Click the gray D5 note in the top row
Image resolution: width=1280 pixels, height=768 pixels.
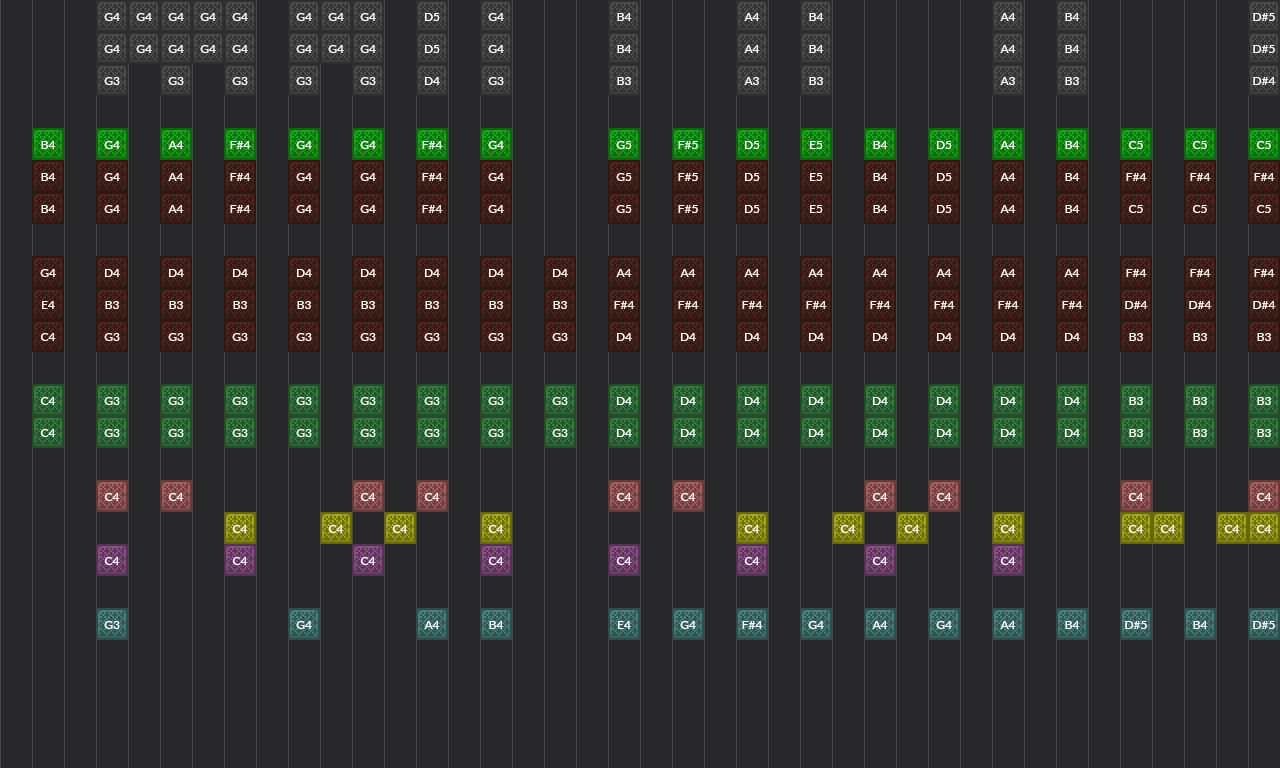tap(431, 17)
